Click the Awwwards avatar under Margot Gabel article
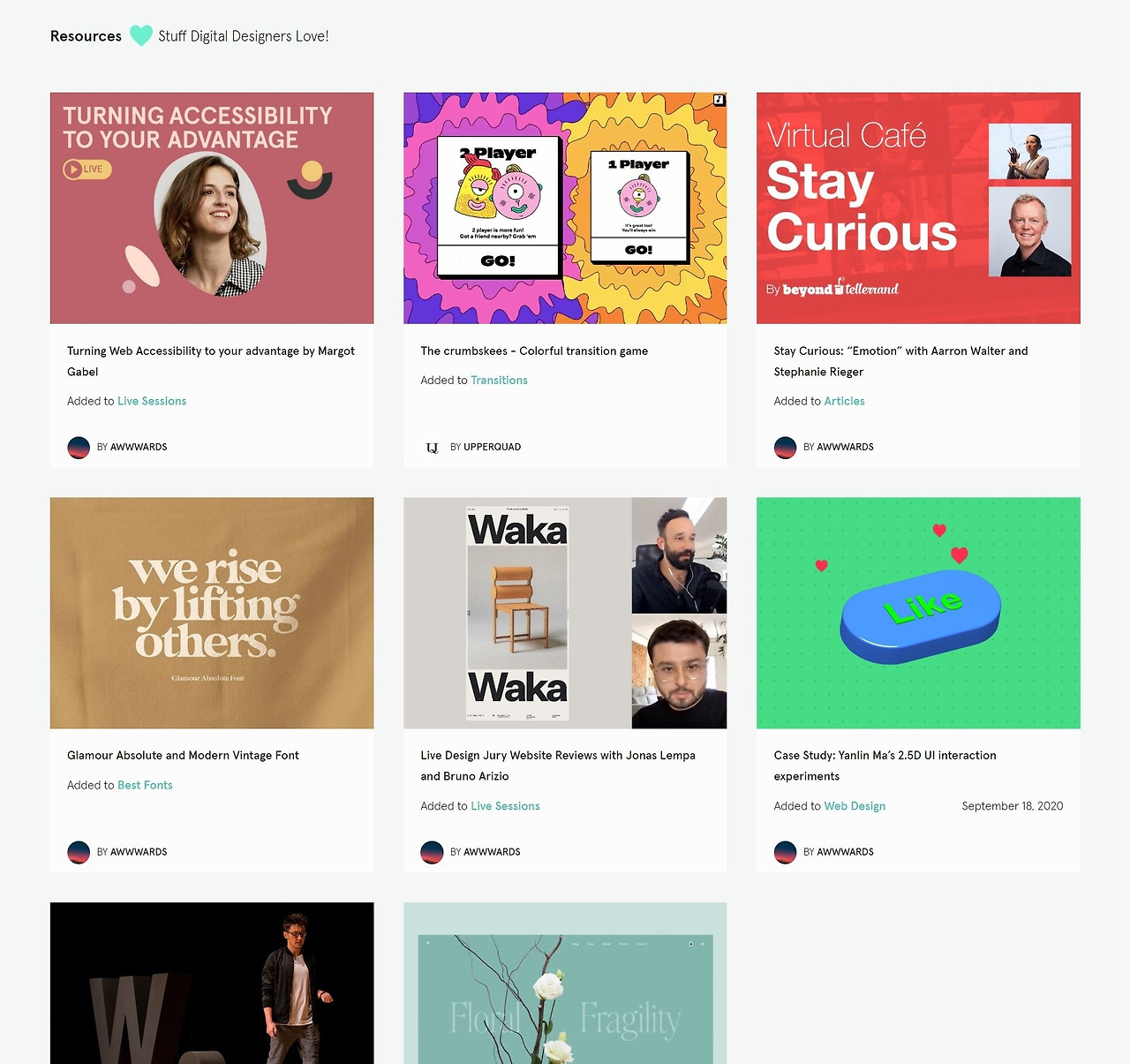The width and height of the screenshot is (1130, 1064). point(79,448)
